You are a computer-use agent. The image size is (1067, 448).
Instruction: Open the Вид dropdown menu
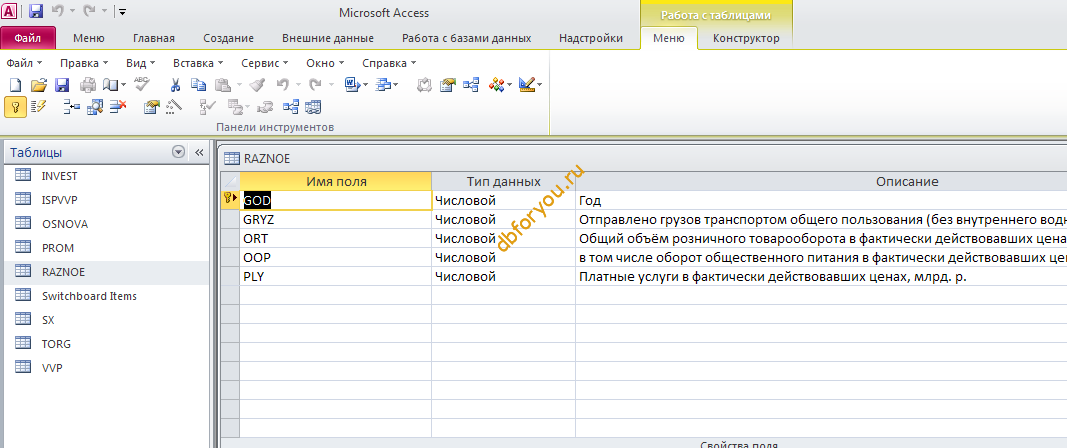click(x=141, y=63)
